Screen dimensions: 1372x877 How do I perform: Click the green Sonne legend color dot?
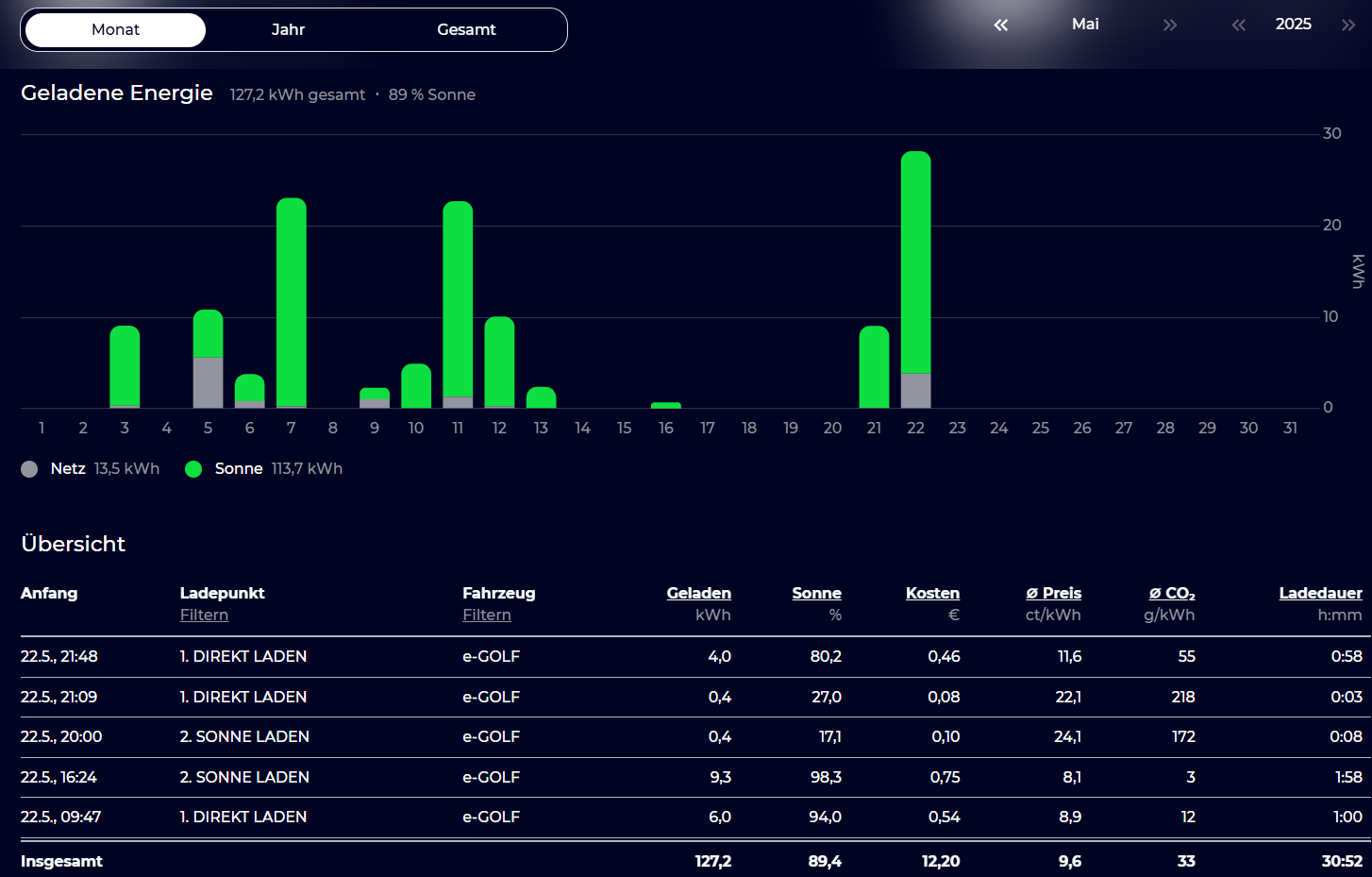(193, 469)
